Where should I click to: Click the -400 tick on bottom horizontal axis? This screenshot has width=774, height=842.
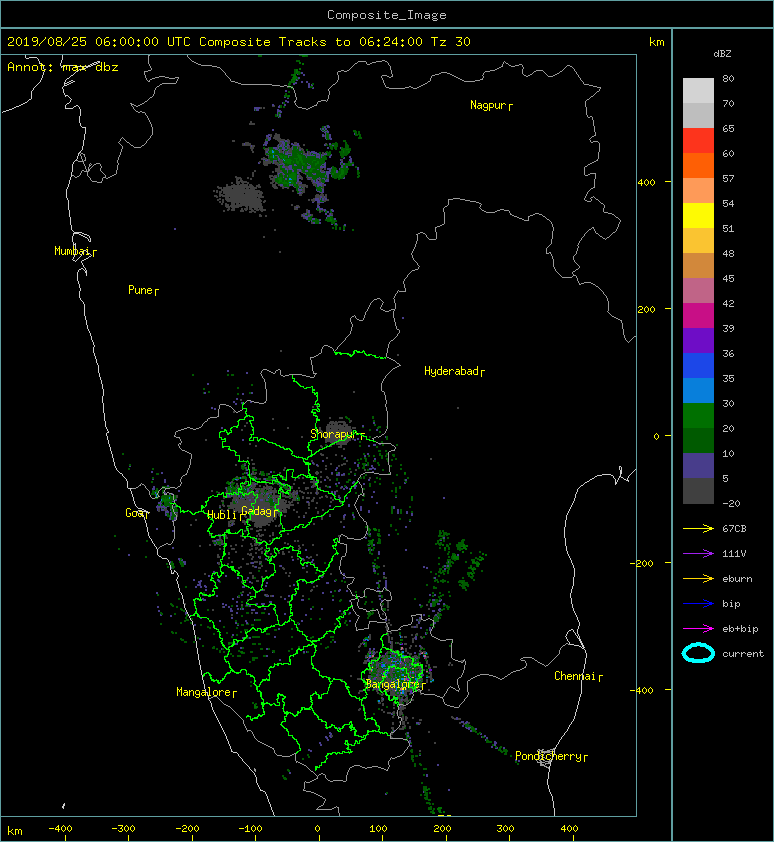point(60,829)
